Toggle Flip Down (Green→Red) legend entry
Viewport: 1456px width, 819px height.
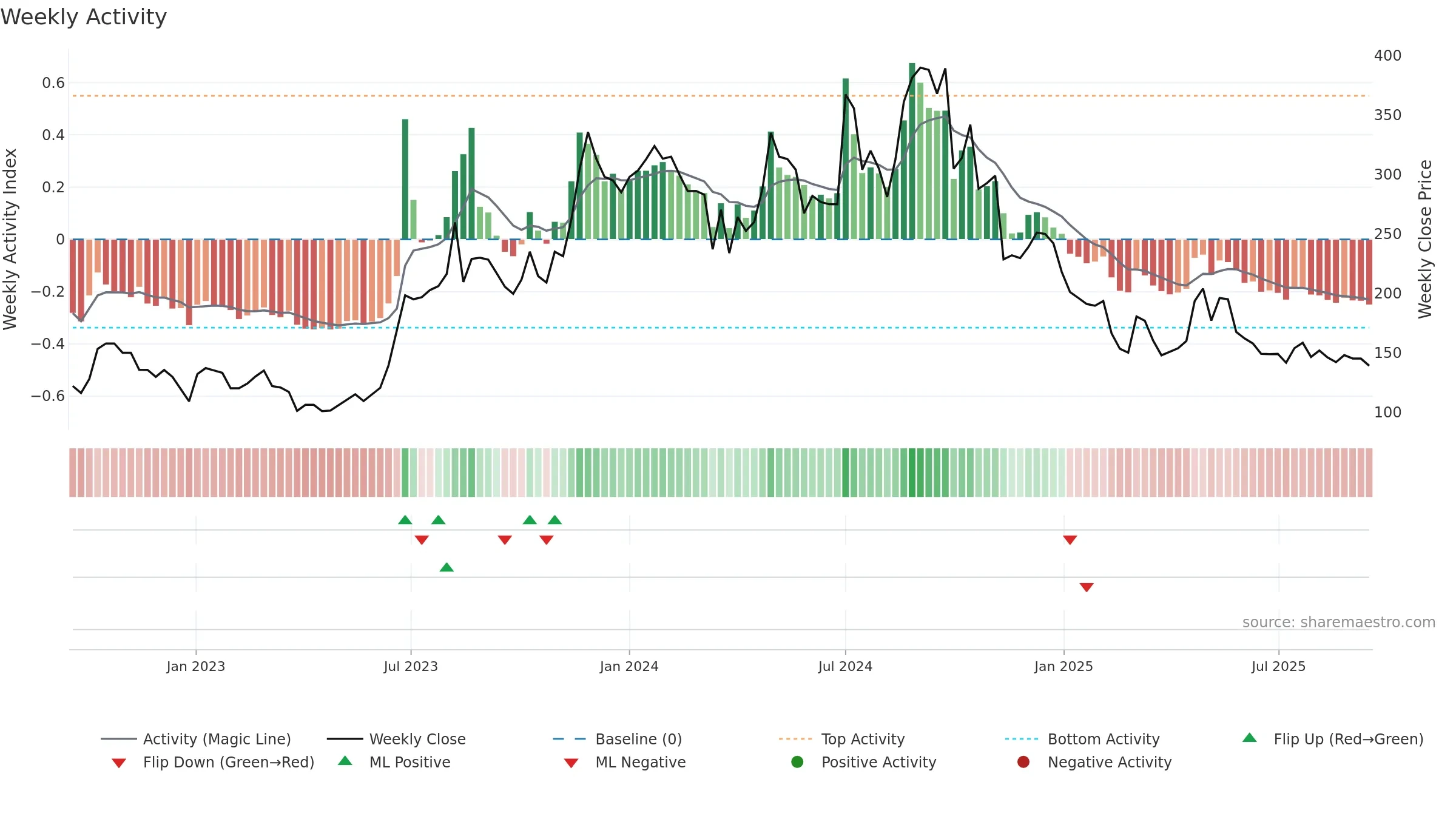pos(212,762)
